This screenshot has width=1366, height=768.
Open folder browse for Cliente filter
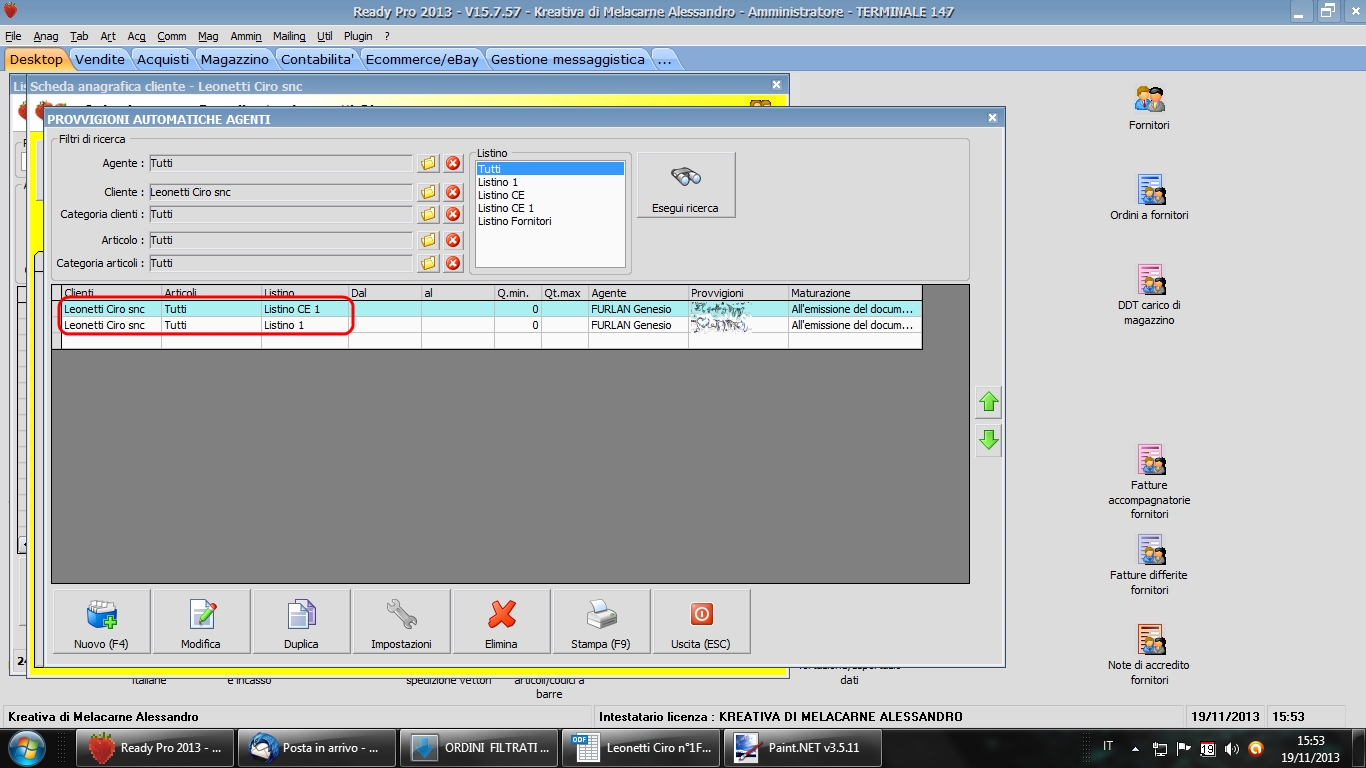[x=428, y=192]
